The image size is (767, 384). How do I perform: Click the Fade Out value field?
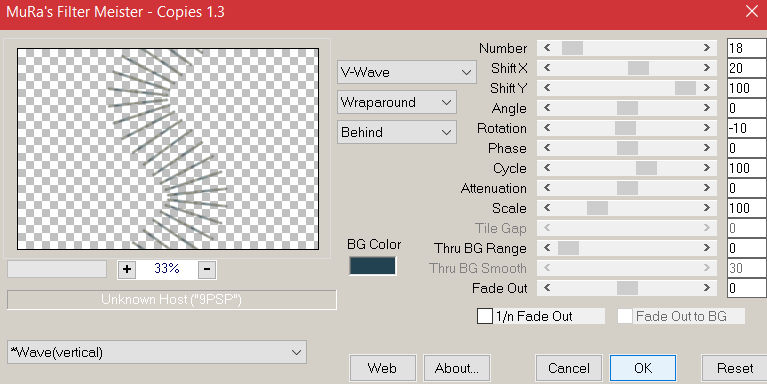point(747,288)
